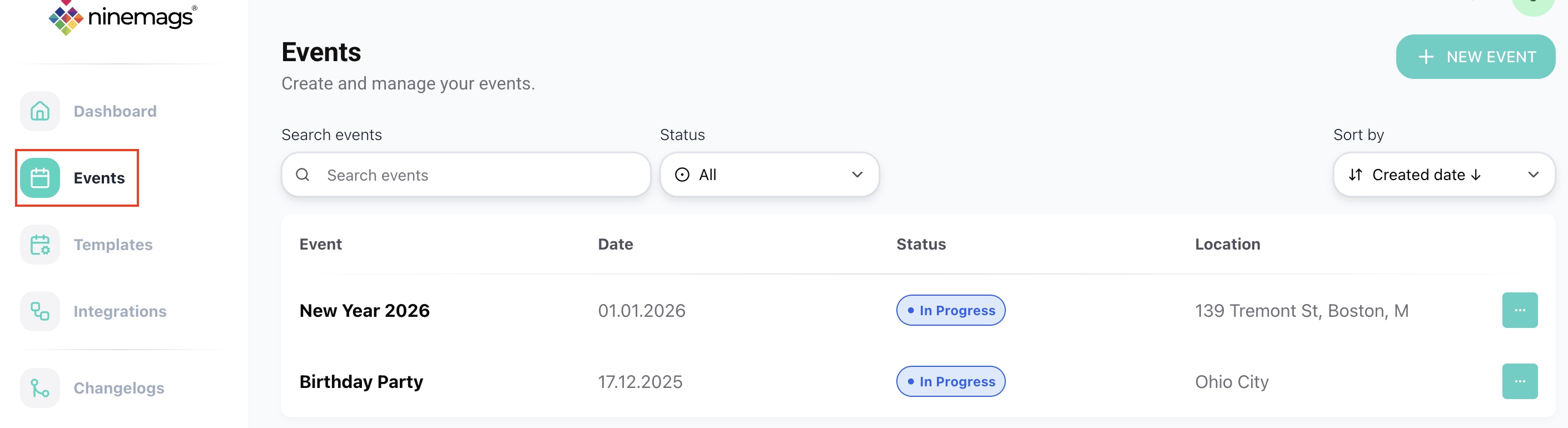Expand the Status filter dropdown
The width and height of the screenshot is (1568, 428).
click(x=769, y=175)
